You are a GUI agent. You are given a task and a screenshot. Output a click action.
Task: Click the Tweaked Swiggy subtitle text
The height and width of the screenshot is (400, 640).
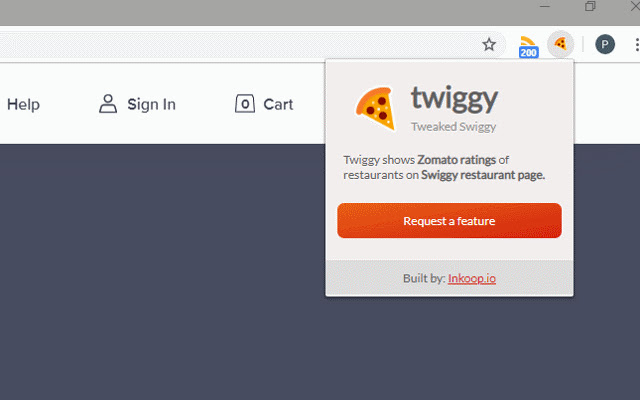[453, 127]
